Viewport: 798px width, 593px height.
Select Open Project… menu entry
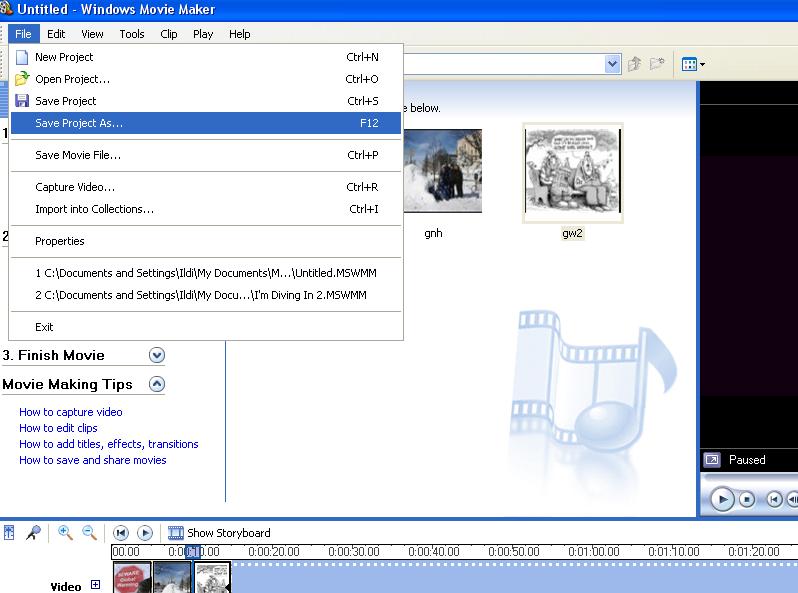pyautogui.click(x=206, y=79)
